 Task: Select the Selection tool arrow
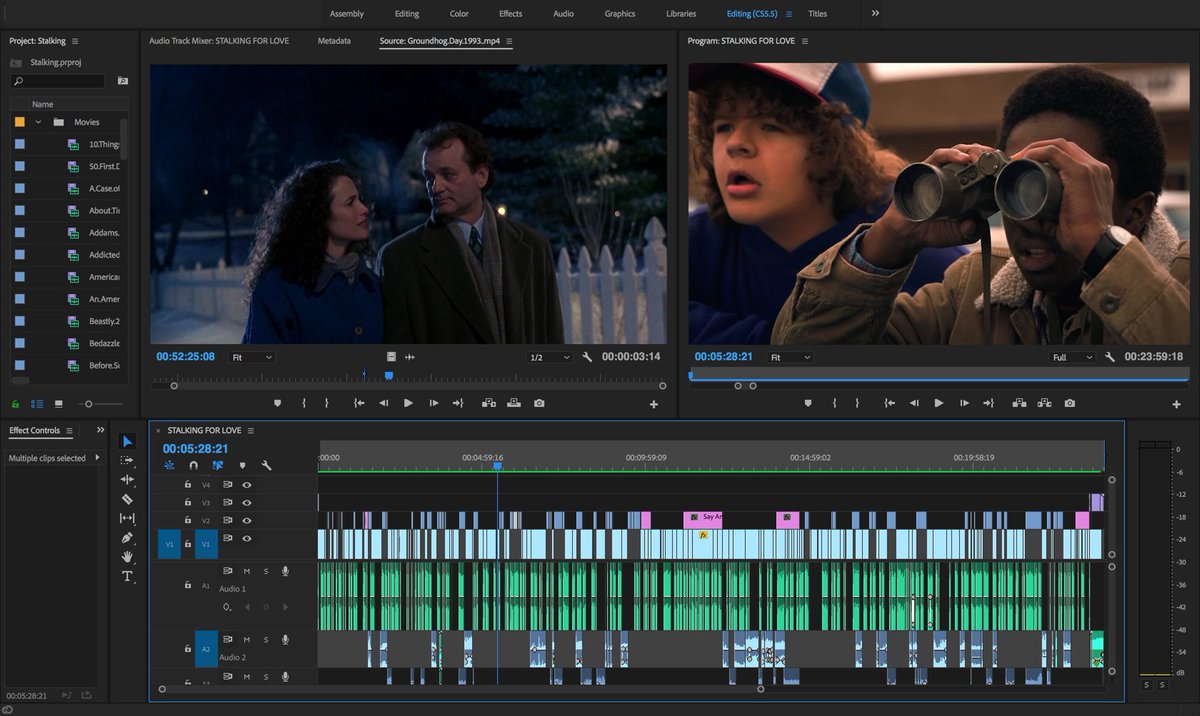pyautogui.click(x=127, y=441)
